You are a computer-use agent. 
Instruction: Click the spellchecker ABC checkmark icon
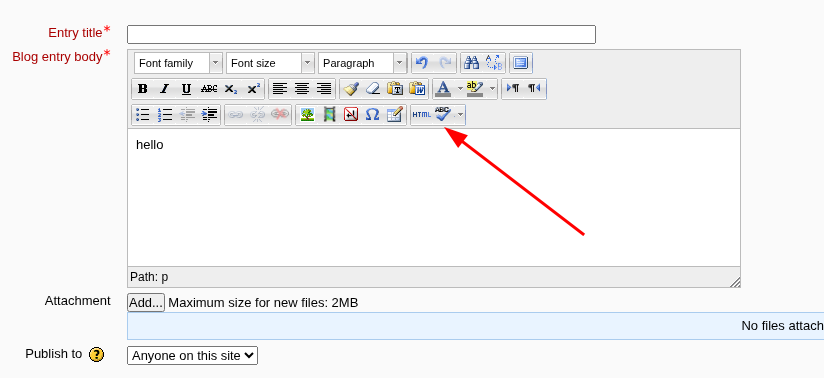[x=443, y=115]
